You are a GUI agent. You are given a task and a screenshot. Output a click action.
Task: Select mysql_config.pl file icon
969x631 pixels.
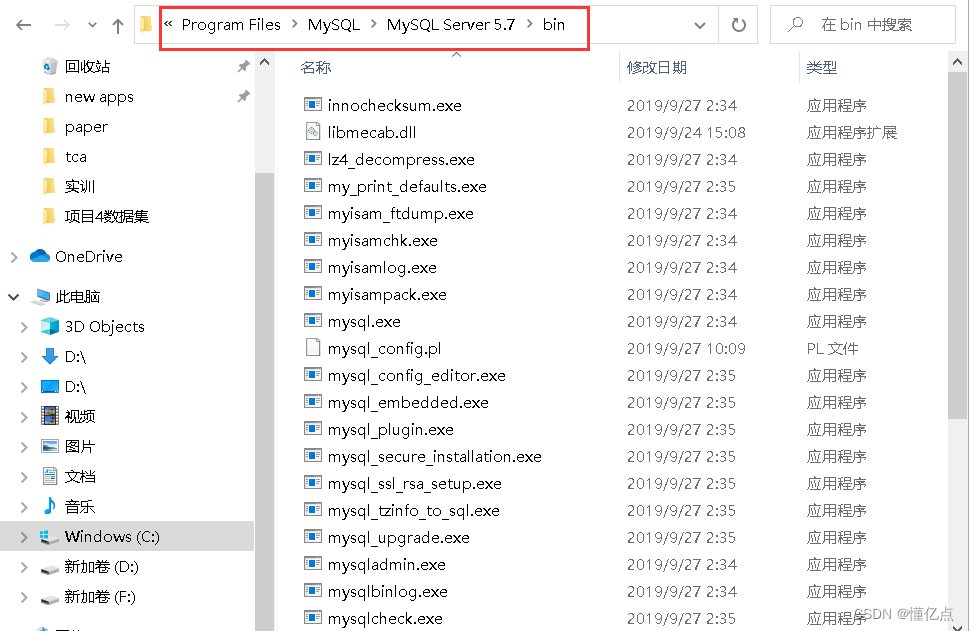[313, 347]
